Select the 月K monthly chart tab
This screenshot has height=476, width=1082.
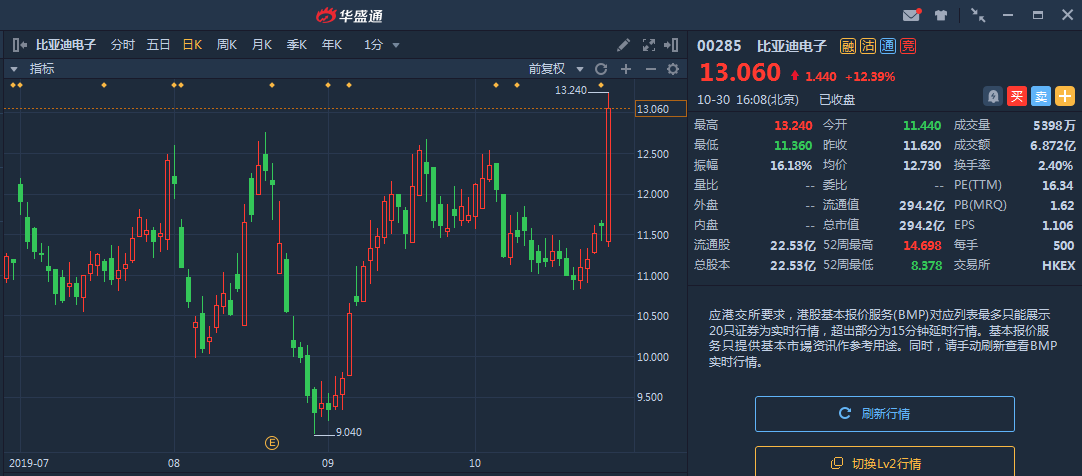[x=262, y=46]
